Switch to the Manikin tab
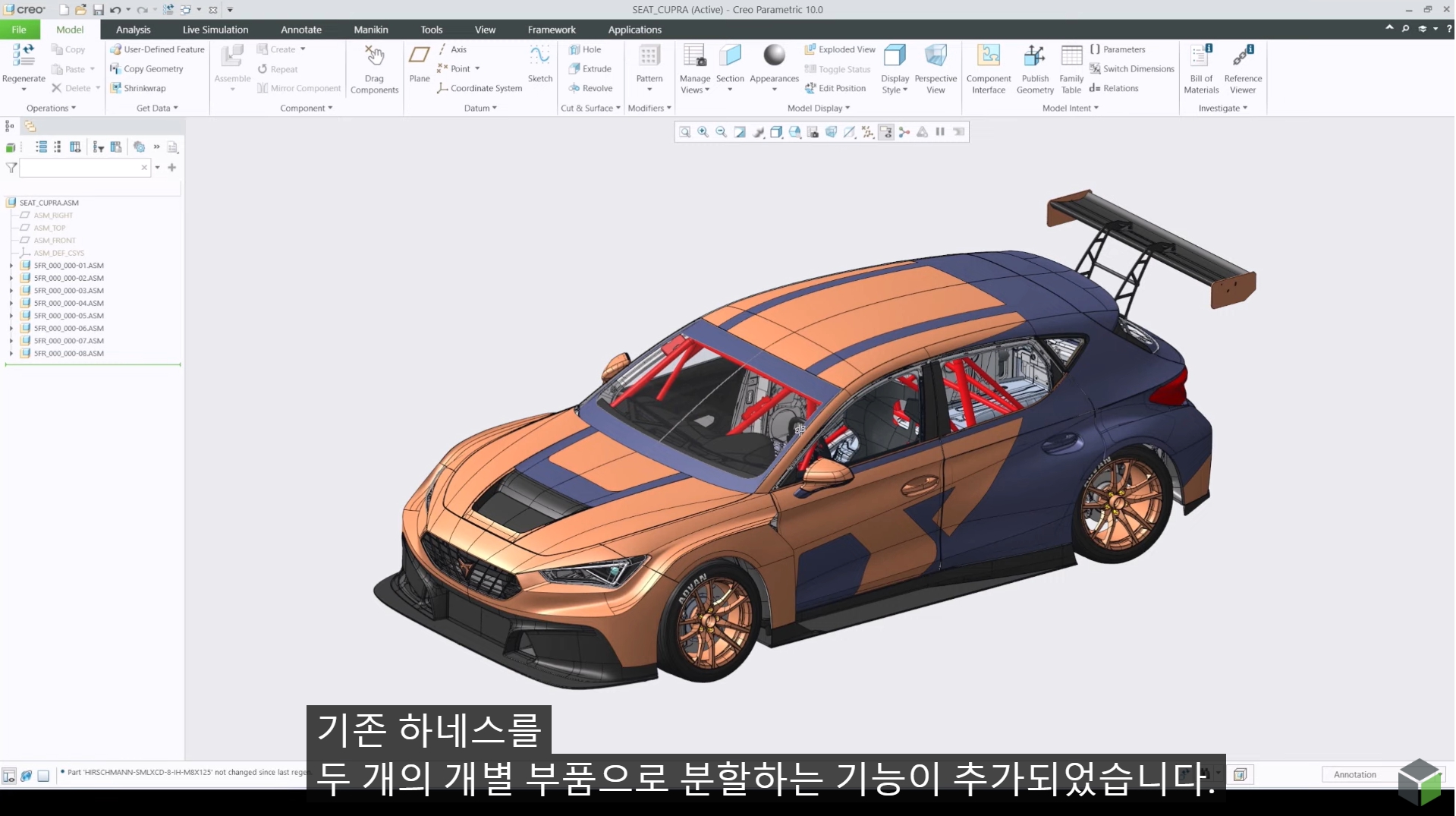 pos(371,30)
